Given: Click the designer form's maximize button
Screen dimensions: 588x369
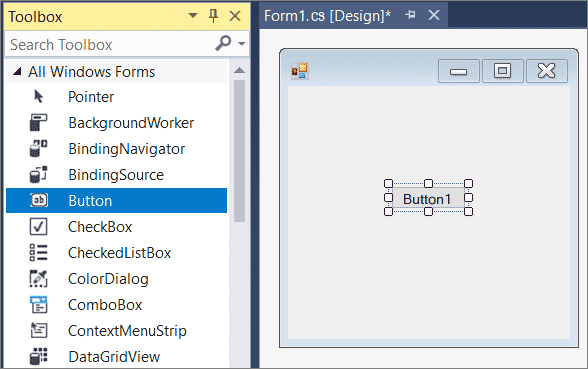Looking at the screenshot, I should [502, 70].
